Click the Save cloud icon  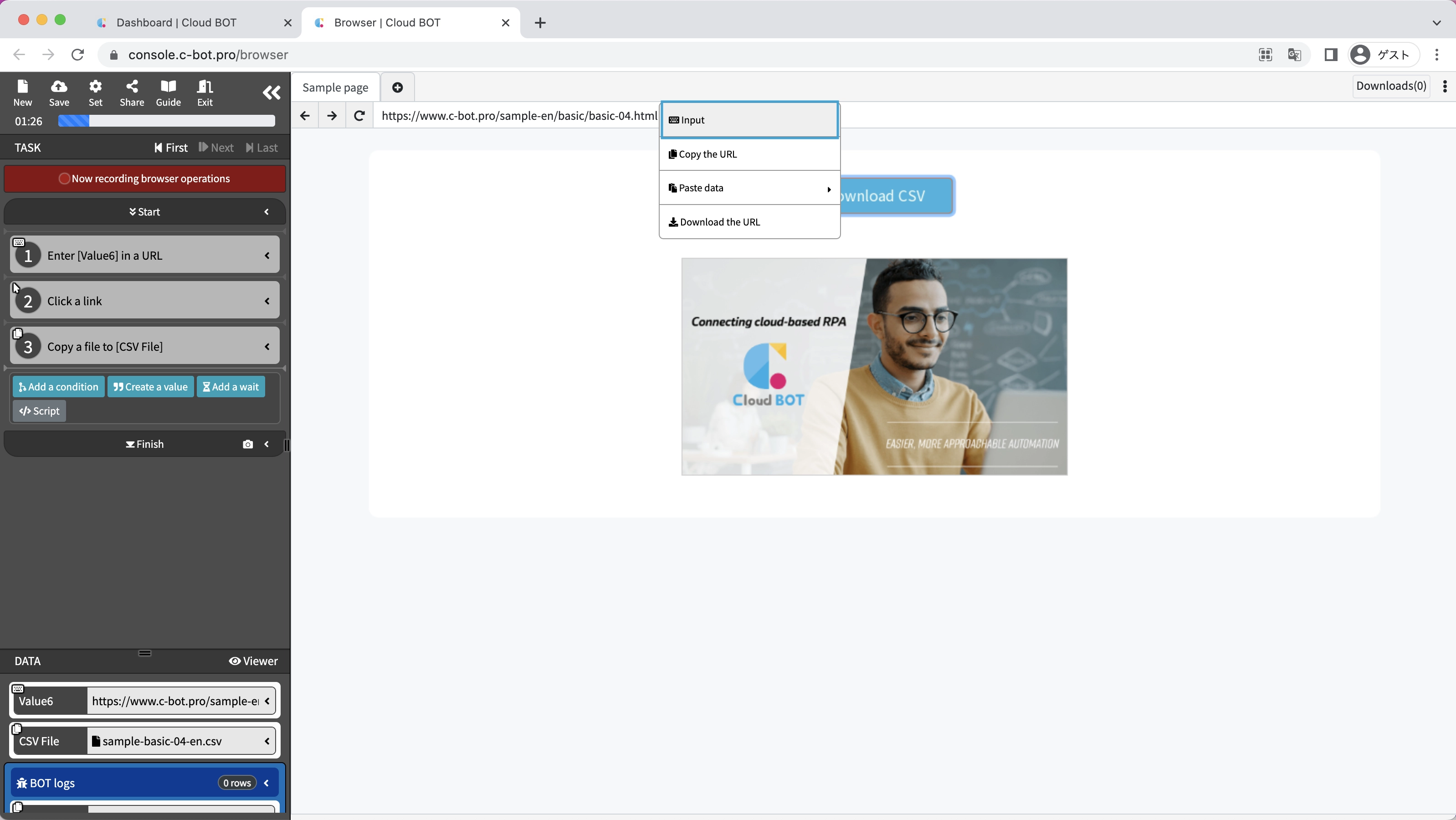(59, 92)
